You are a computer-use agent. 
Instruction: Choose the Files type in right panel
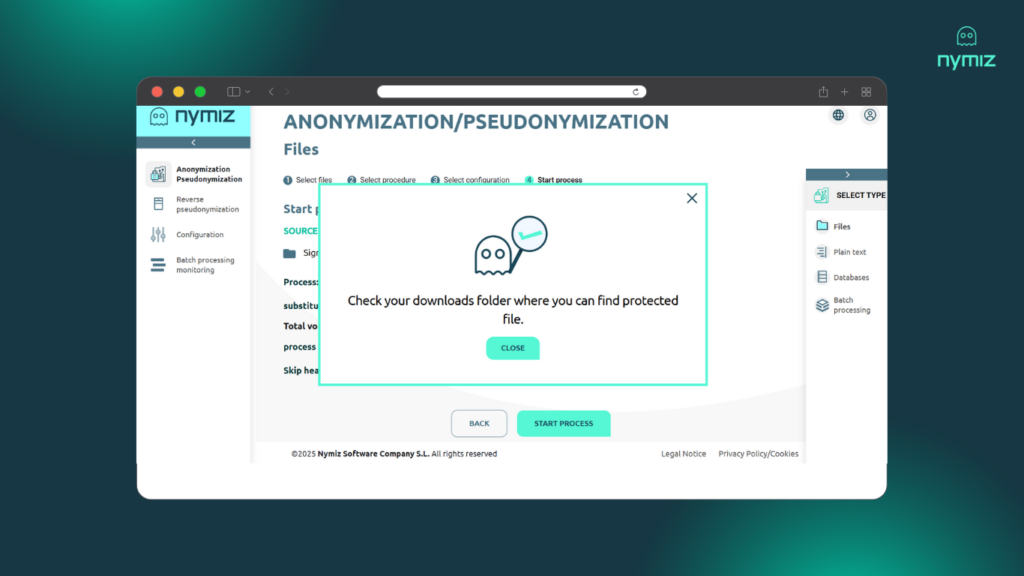(x=840, y=227)
